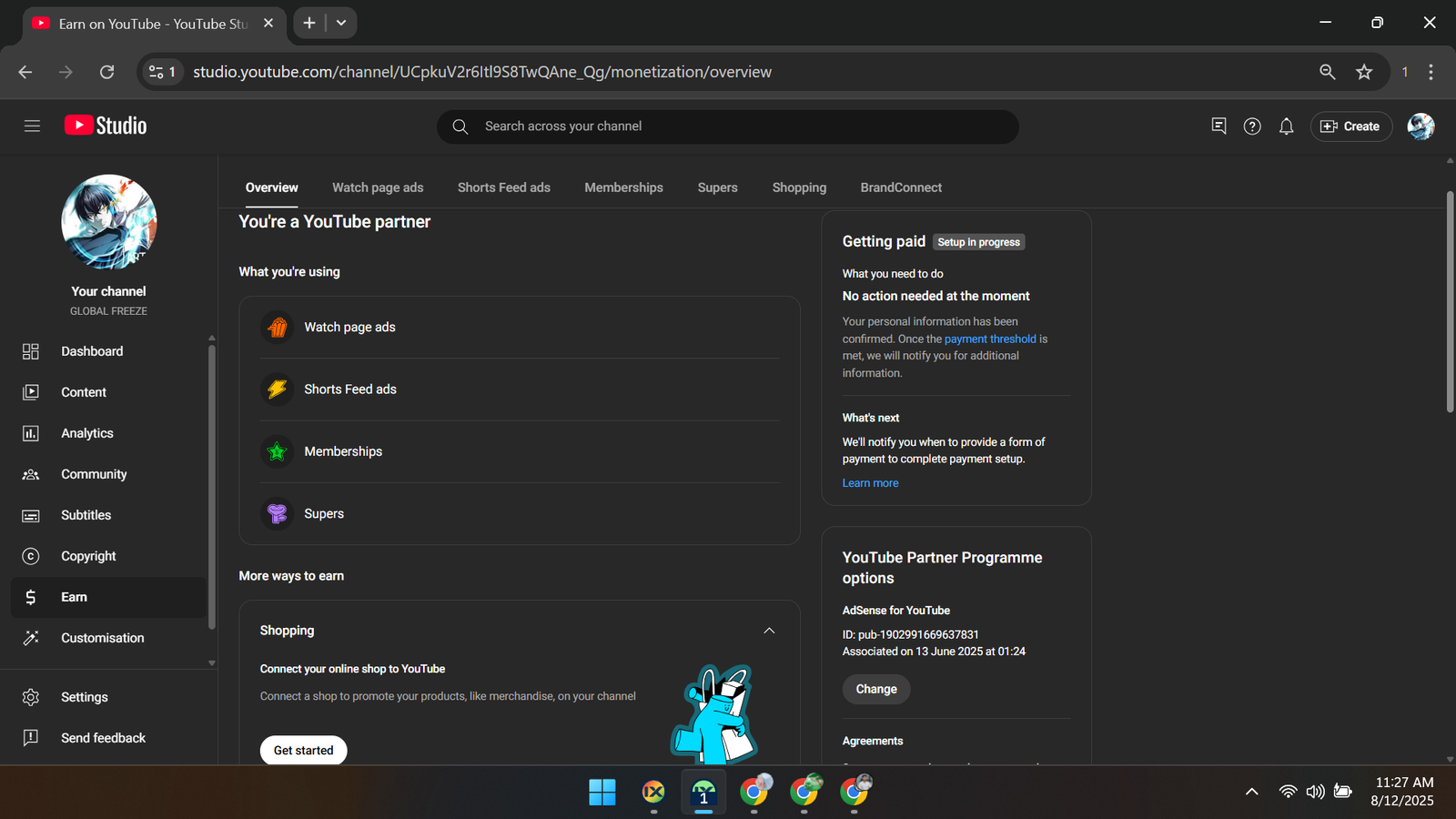Close the Earn on YouTube tab
Image resolution: width=1456 pixels, height=819 pixels.
click(268, 23)
